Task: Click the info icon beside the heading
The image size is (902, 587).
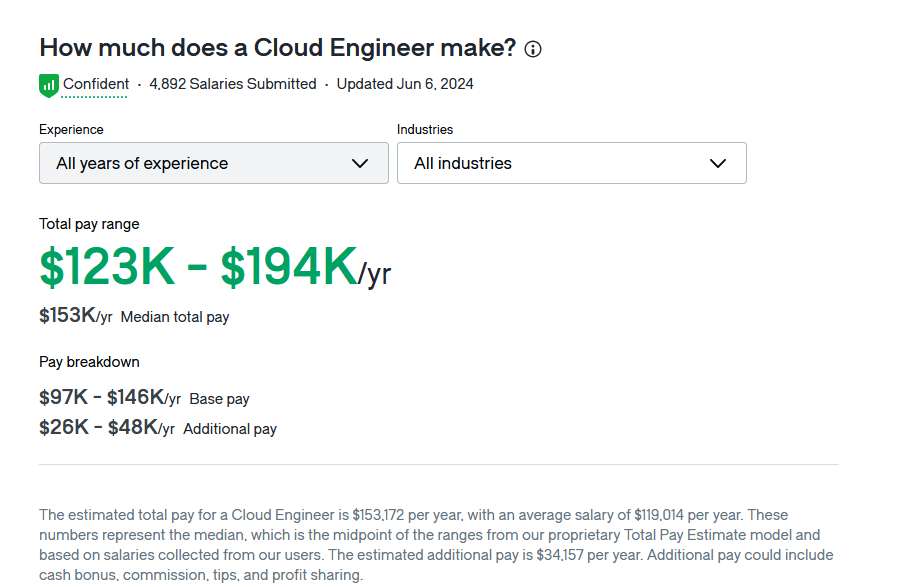Action: pyautogui.click(x=533, y=49)
